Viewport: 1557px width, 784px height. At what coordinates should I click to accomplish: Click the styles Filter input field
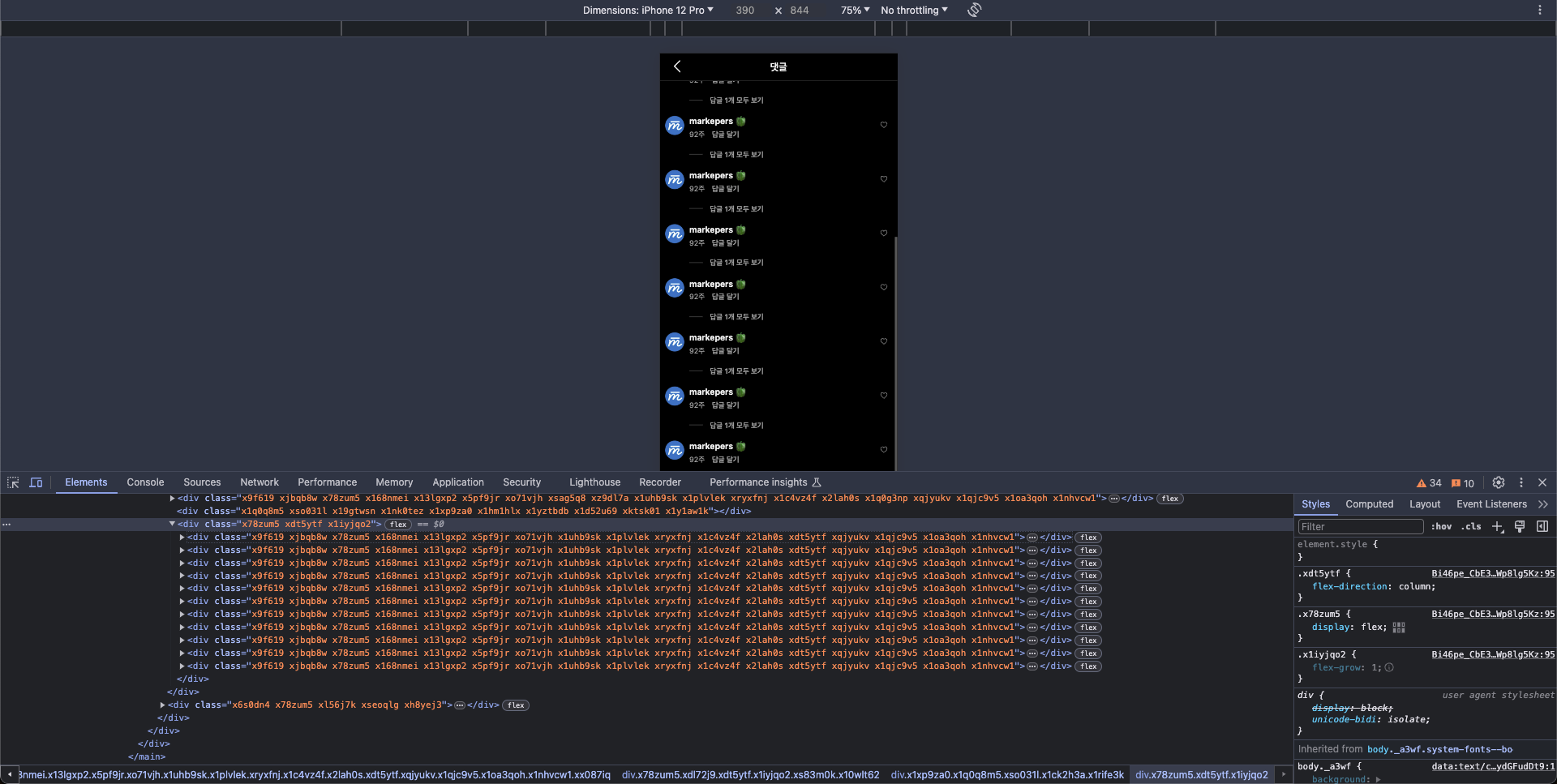coord(1360,527)
